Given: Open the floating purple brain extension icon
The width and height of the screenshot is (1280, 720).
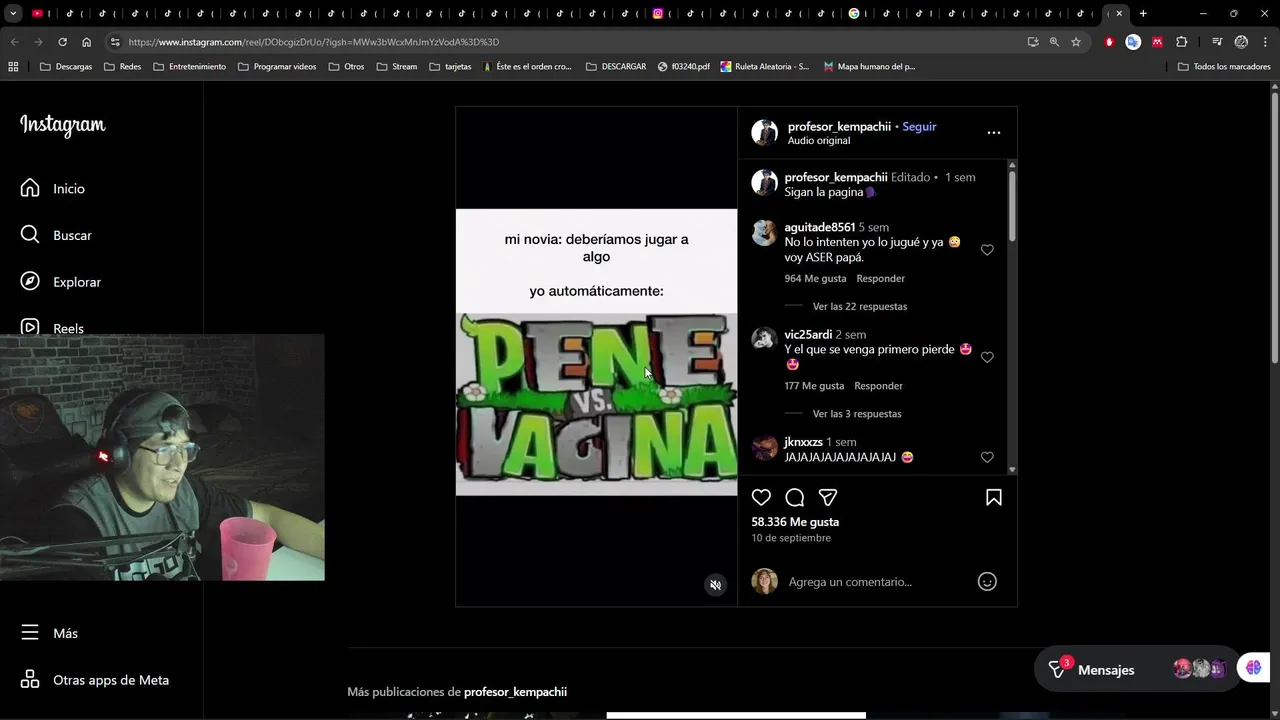Looking at the screenshot, I should click(x=1254, y=668).
